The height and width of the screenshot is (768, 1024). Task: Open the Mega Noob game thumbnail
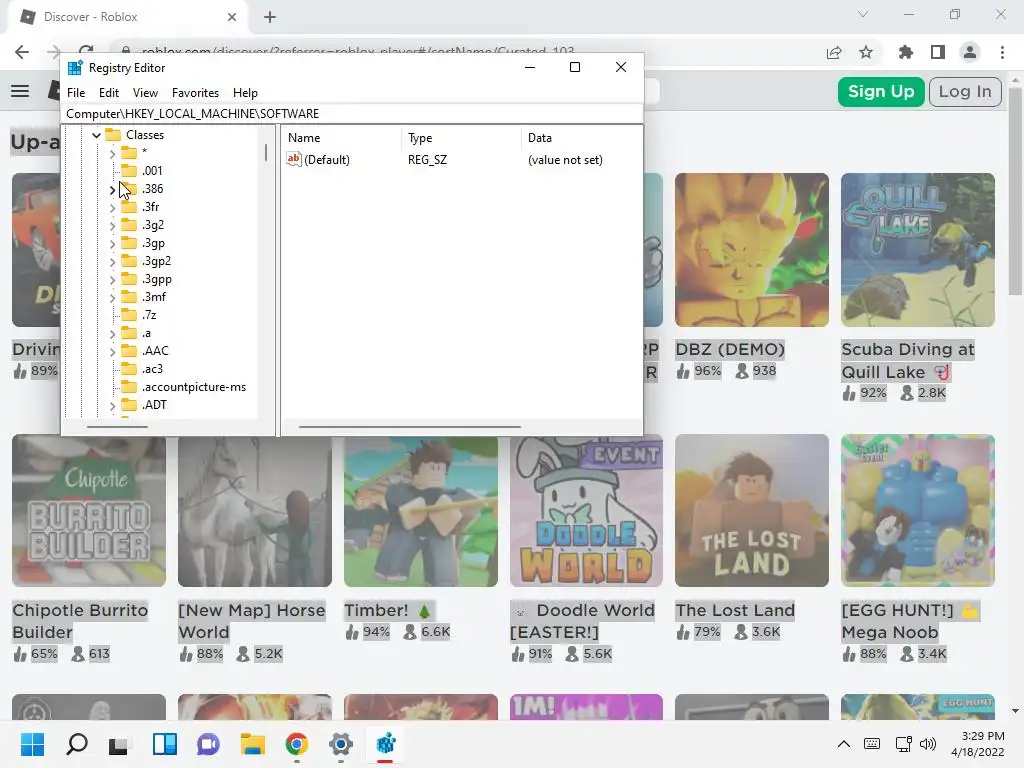918,511
